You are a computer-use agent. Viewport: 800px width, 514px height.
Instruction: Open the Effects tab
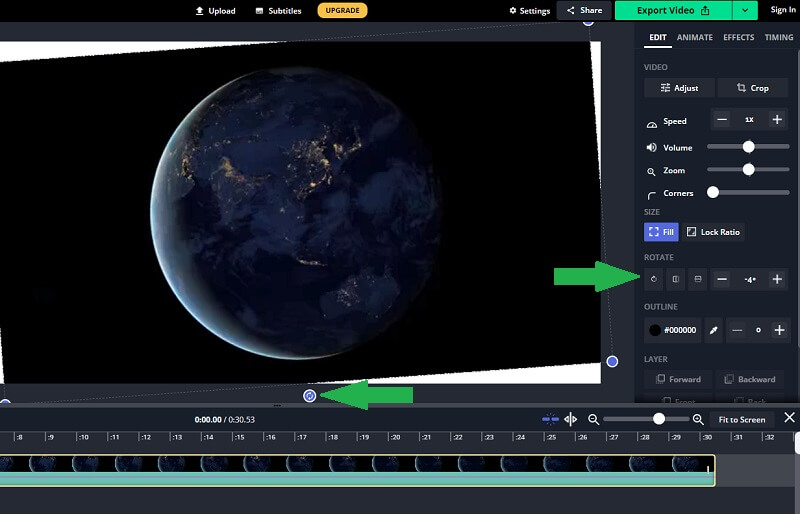(x=738, y=37)
